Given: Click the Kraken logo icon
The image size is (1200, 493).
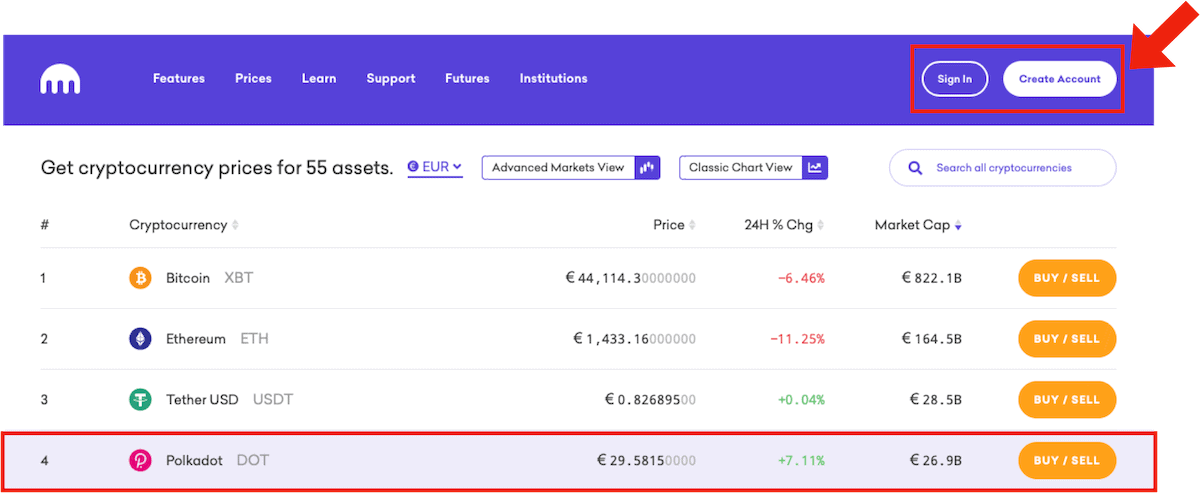Looking at the screenshot, I should coord(60,80).
